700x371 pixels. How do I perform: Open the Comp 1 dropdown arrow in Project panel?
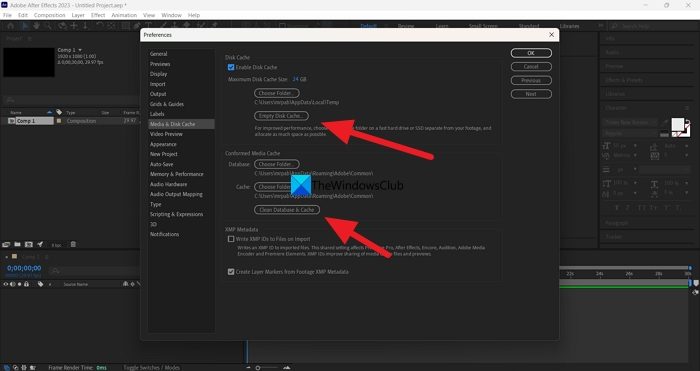coord(80,50)
